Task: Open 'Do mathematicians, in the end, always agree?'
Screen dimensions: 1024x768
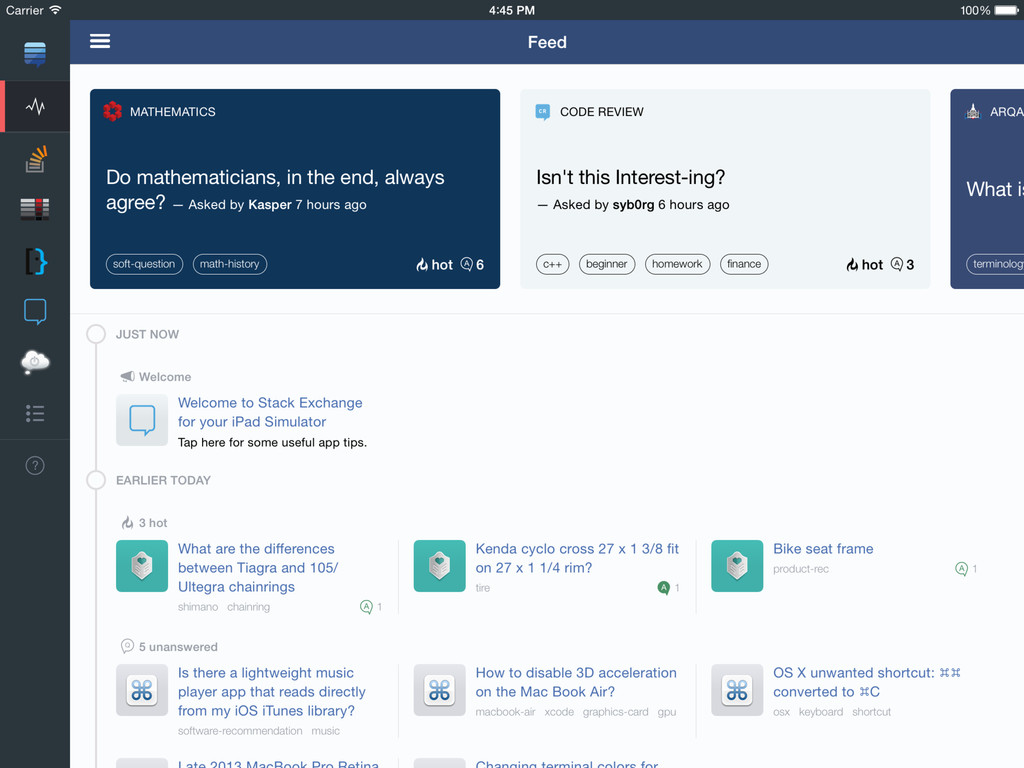Action: pos(276,189)
